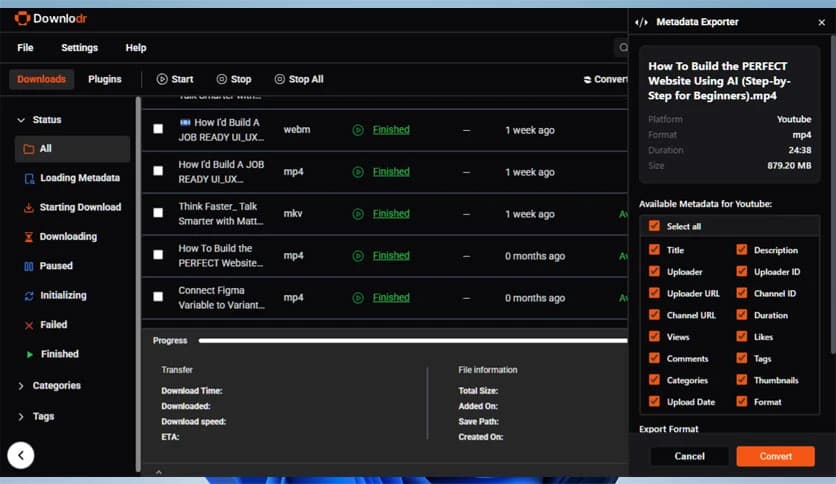Click the orange Convert button
The image size is (836, 484).
[775, 456]
